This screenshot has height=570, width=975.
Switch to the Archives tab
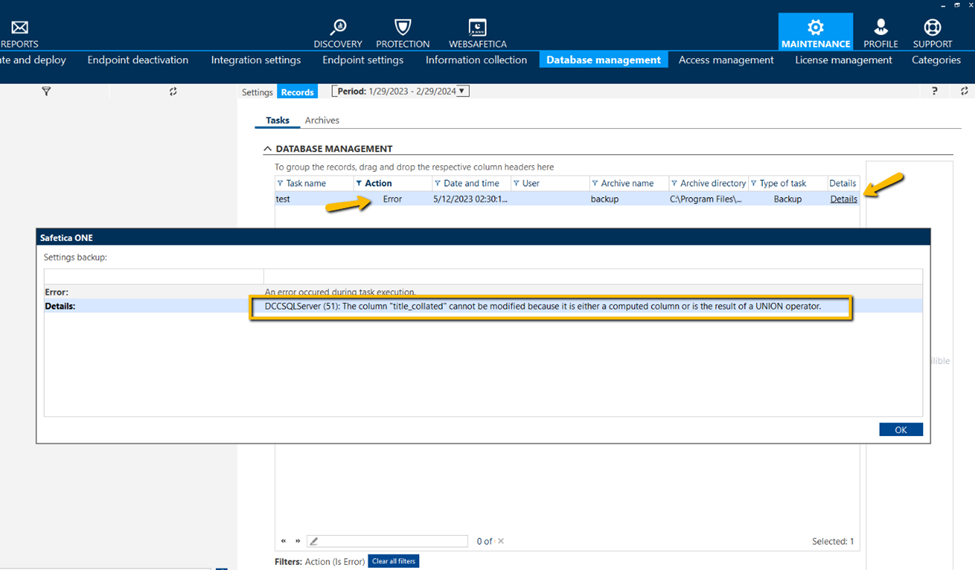pyautogui.click(x=322, y=120)
